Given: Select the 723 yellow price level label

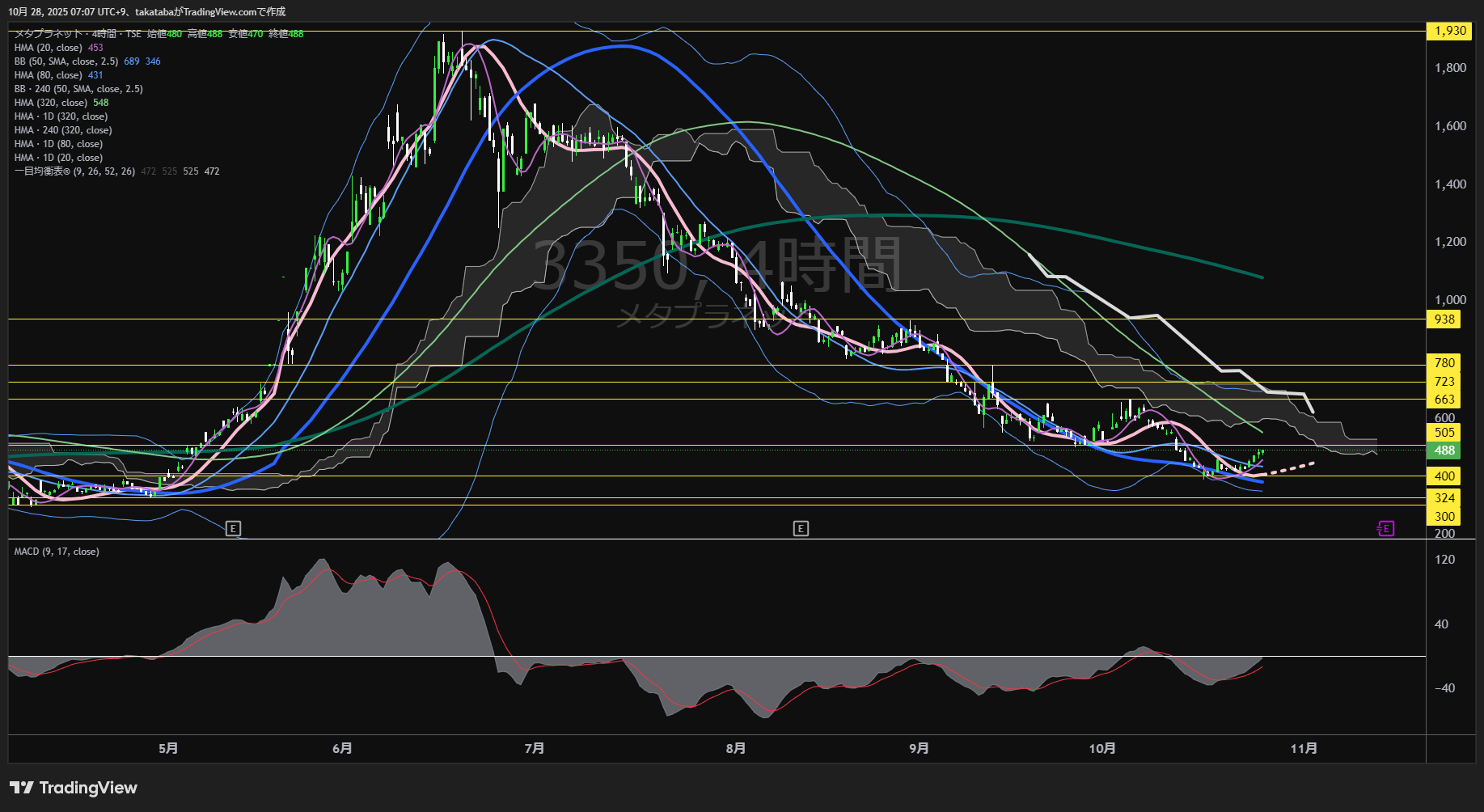Looking at the screenshot, I should tap(1444, 382).
